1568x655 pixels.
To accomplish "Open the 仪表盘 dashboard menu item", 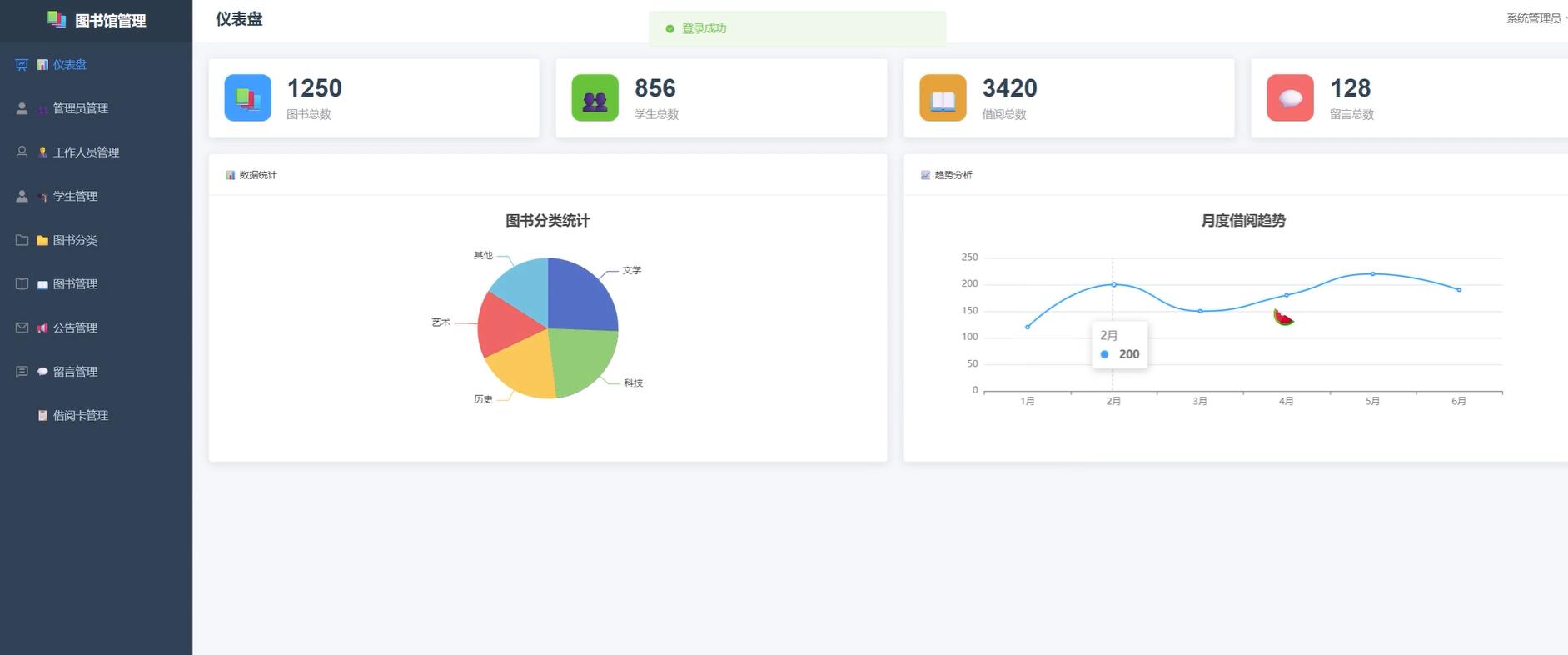I will click(96, 64).
